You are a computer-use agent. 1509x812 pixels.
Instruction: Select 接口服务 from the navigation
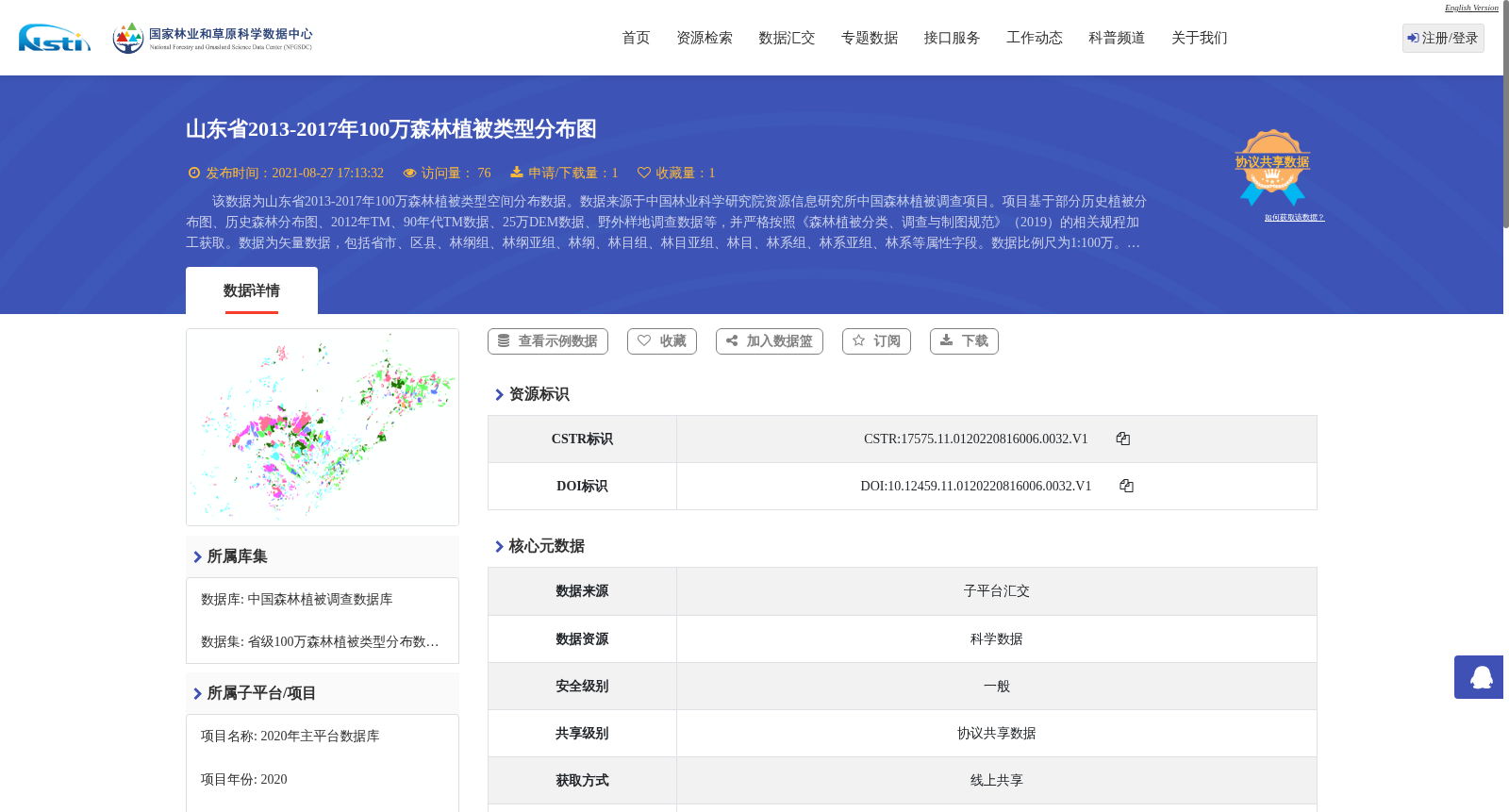[x=952, y=38]
